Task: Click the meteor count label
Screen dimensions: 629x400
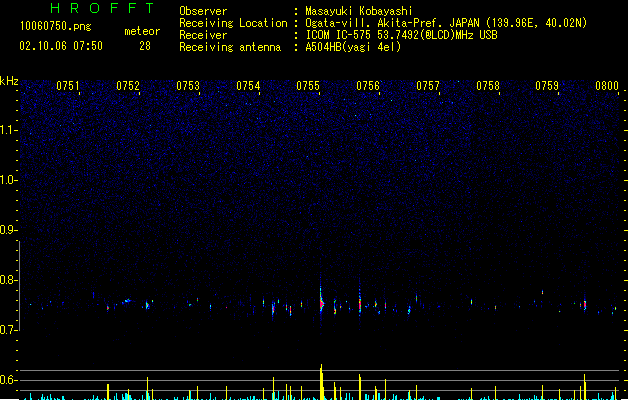Action: (x=142, y=31)
